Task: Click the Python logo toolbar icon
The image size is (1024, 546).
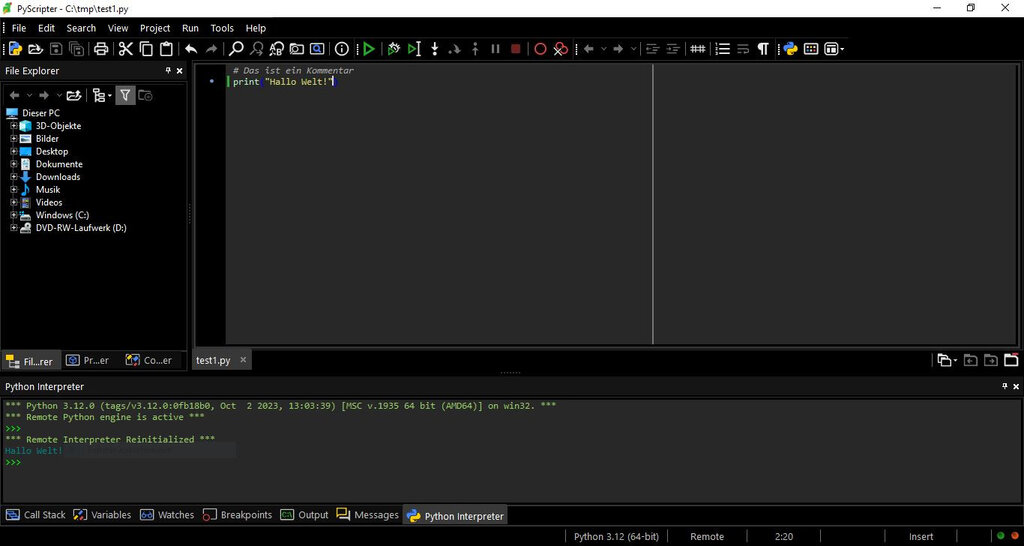Action: (790, 49)
